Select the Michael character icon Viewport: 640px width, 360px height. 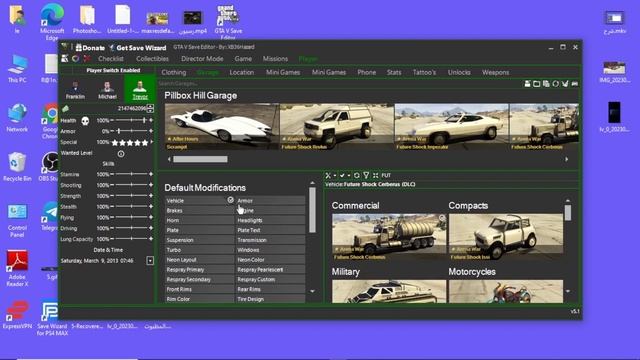coord(107,90)
